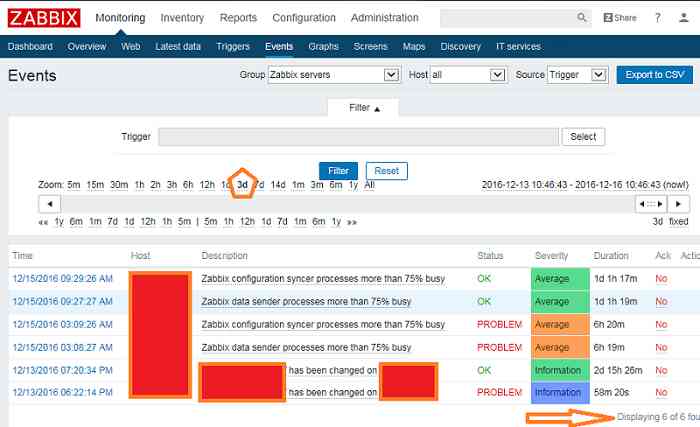Image resolution: width=700 pixels, height=427 pixels.
Task: Click the timeline left arrow button
Action: point(50,204)
